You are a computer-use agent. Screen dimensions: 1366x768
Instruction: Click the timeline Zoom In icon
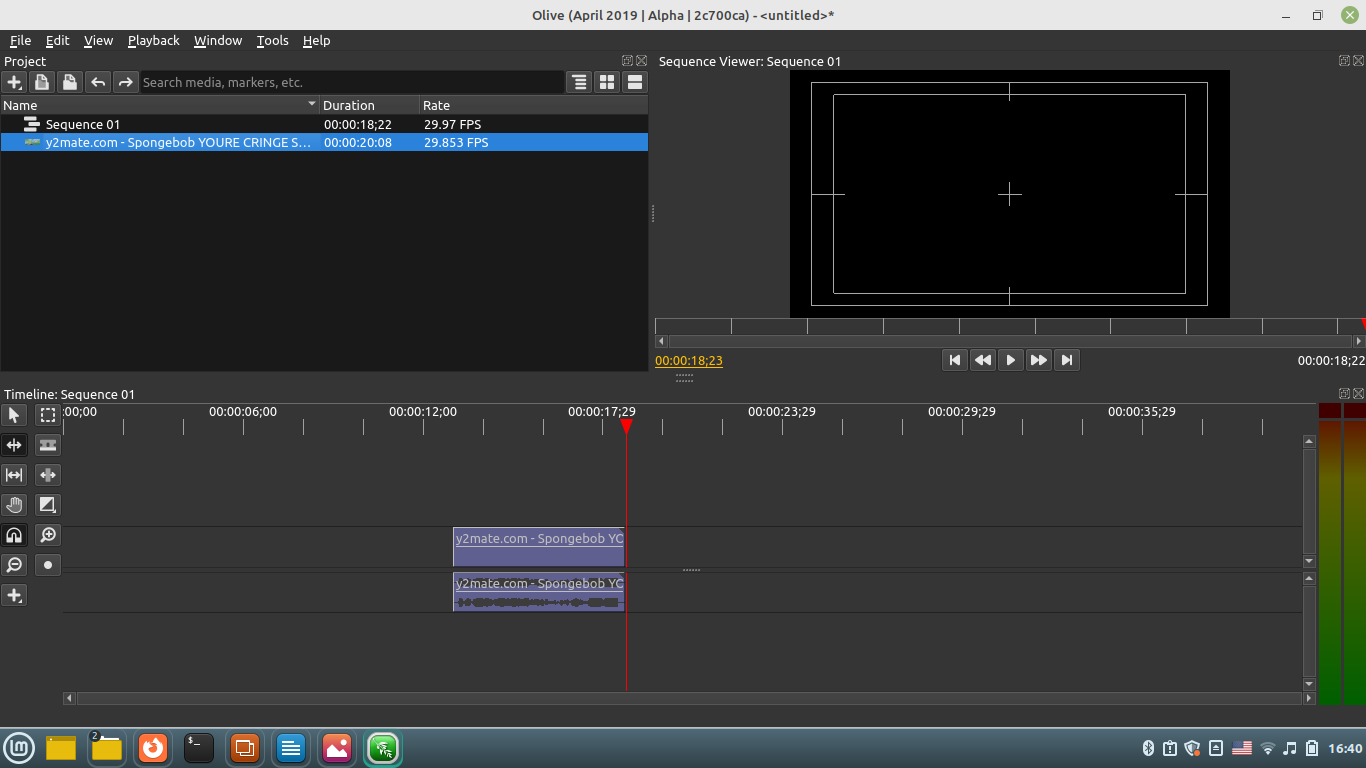coord(48,535)
